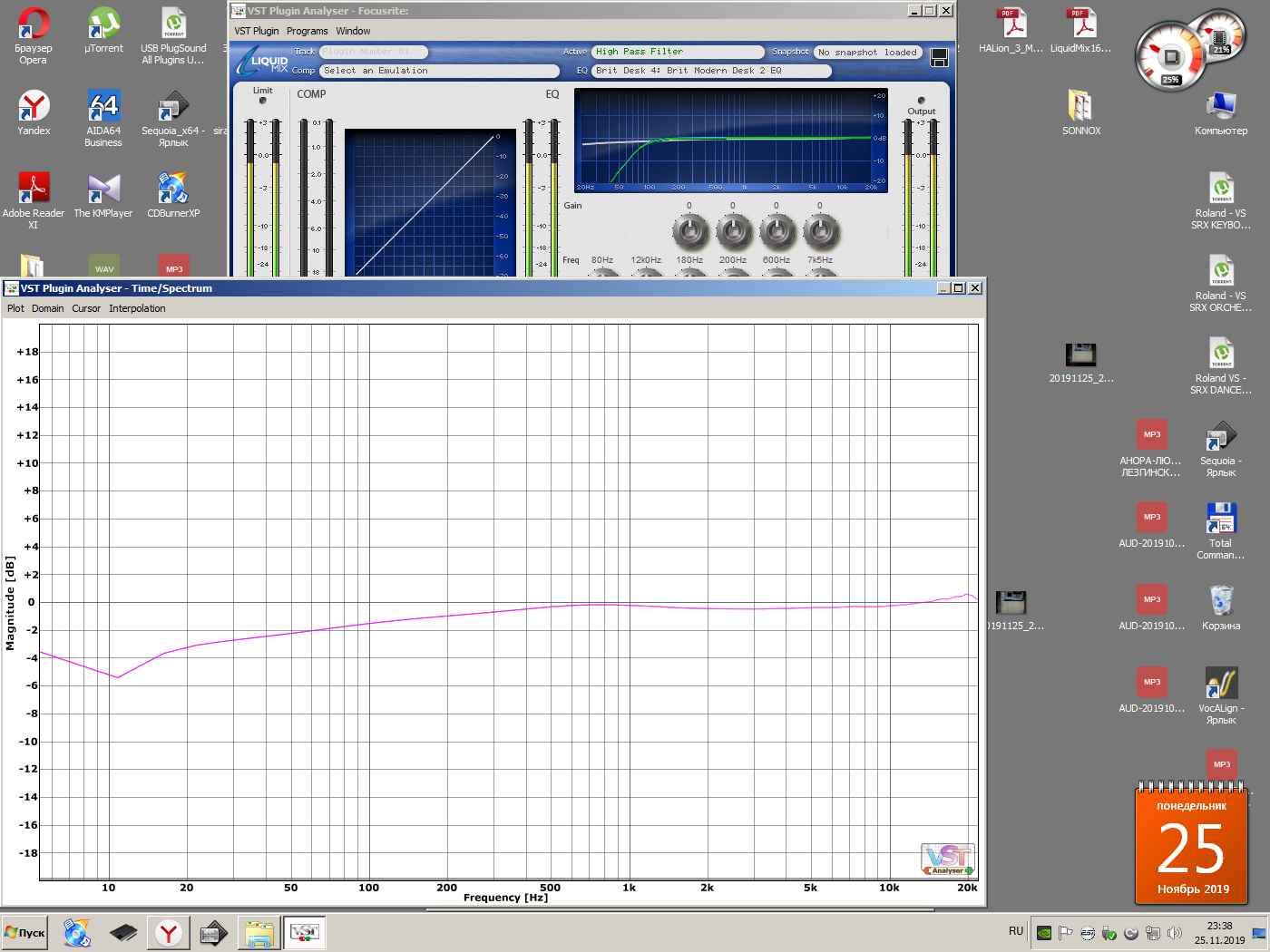The height and width of the screenshot is (952, 1270).
Task: Click the NVIDIA tray icon
Action: tap(1044, 932)
